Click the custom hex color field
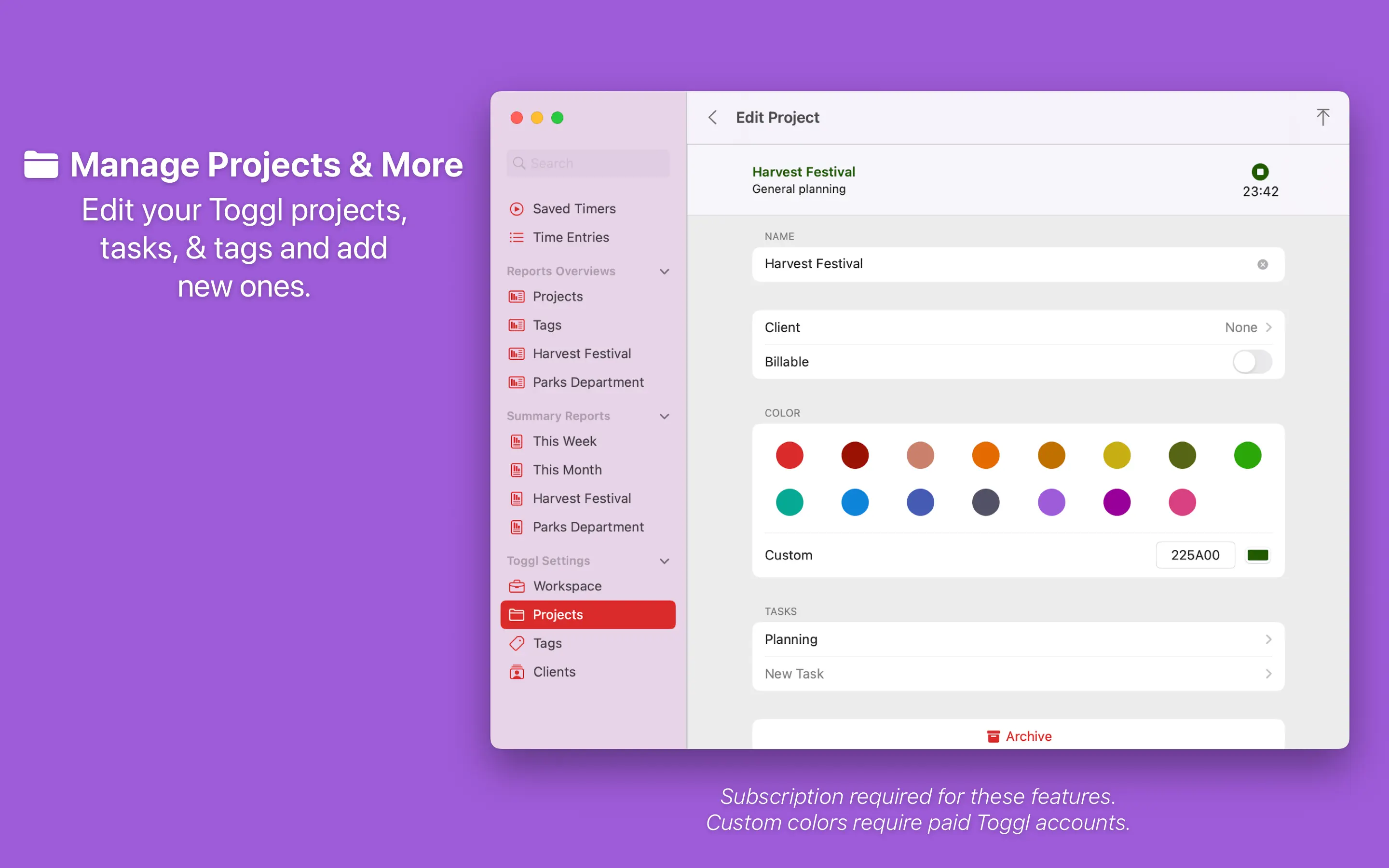Image resolution: width=1389 pixels, height=868 pixels. click(x=1195, y=555)
